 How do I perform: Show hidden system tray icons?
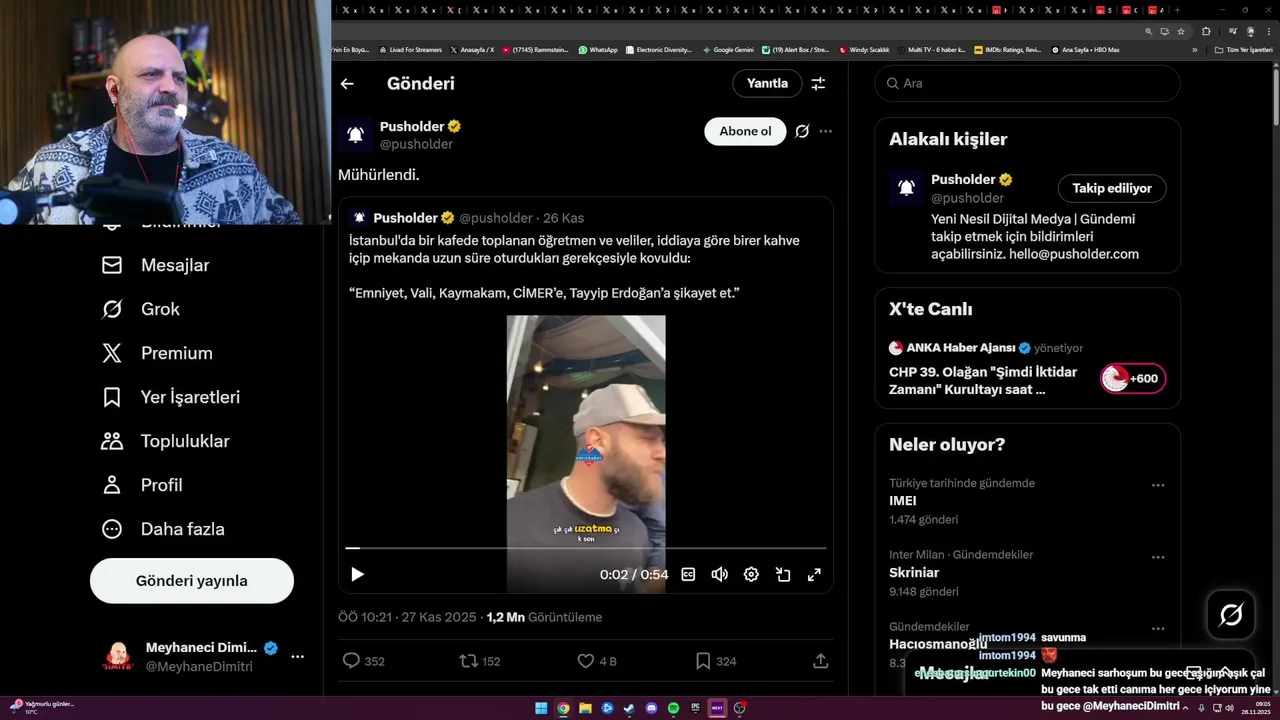tap(1186, 708)
